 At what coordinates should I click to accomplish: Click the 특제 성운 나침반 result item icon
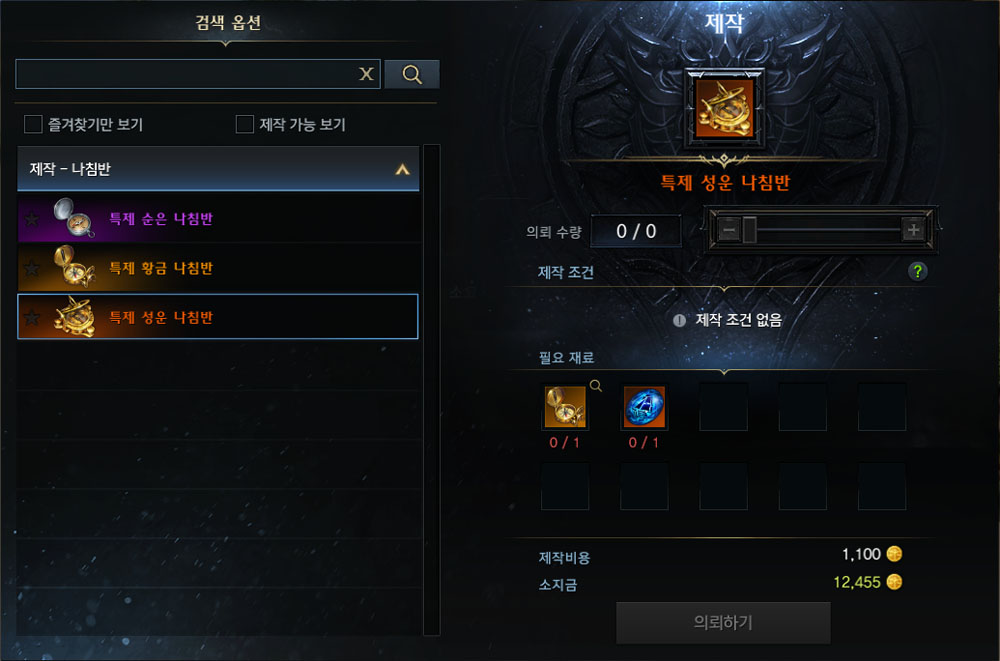[724, 108]
